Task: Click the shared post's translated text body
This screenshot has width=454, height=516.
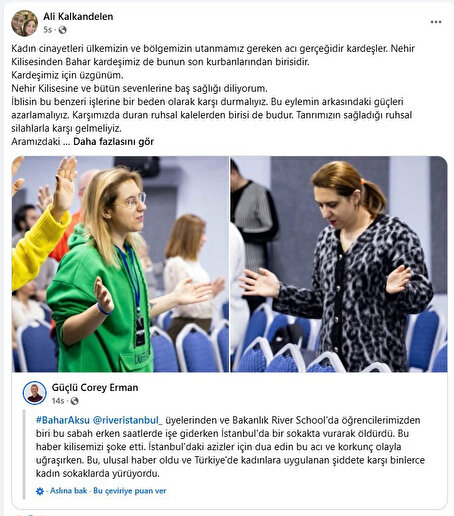Action: pos(230,447)
